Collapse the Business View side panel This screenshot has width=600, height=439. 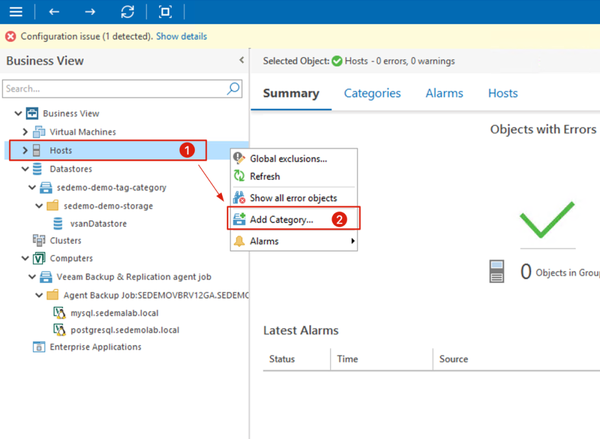(241, 61)
